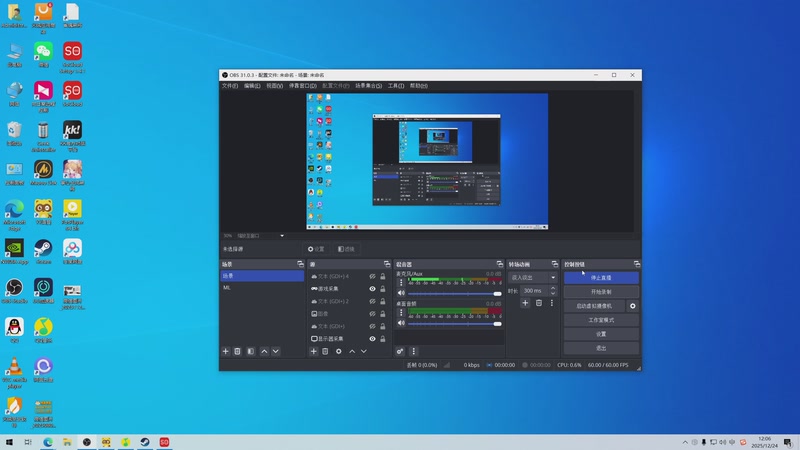800x450 pixels.
Task: Open the 场景集合(S) menu
Action: [x=368, y=86]
